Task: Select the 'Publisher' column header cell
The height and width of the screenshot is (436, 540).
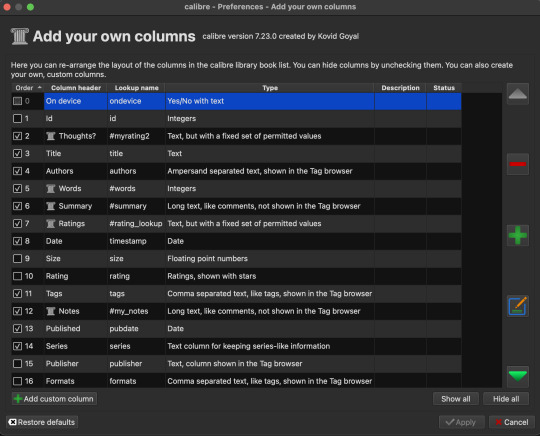Action: (76, 364)
